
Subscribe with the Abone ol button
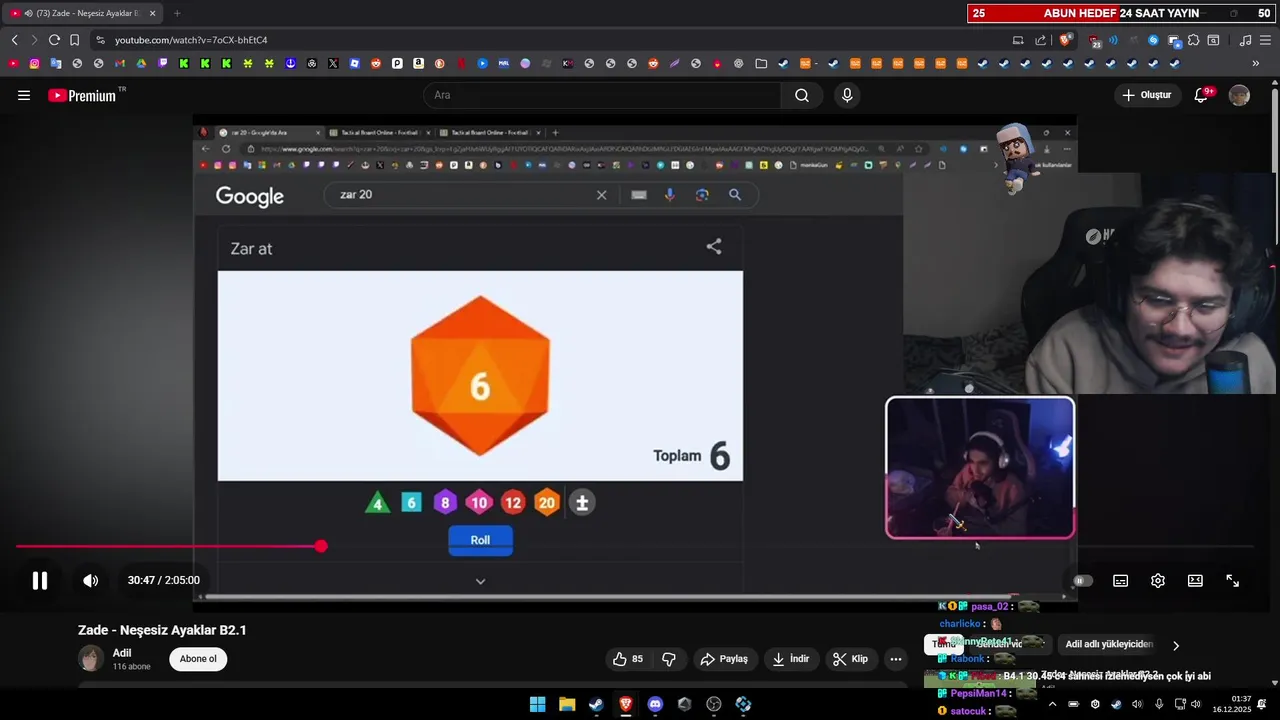click(x=198, y=659)
